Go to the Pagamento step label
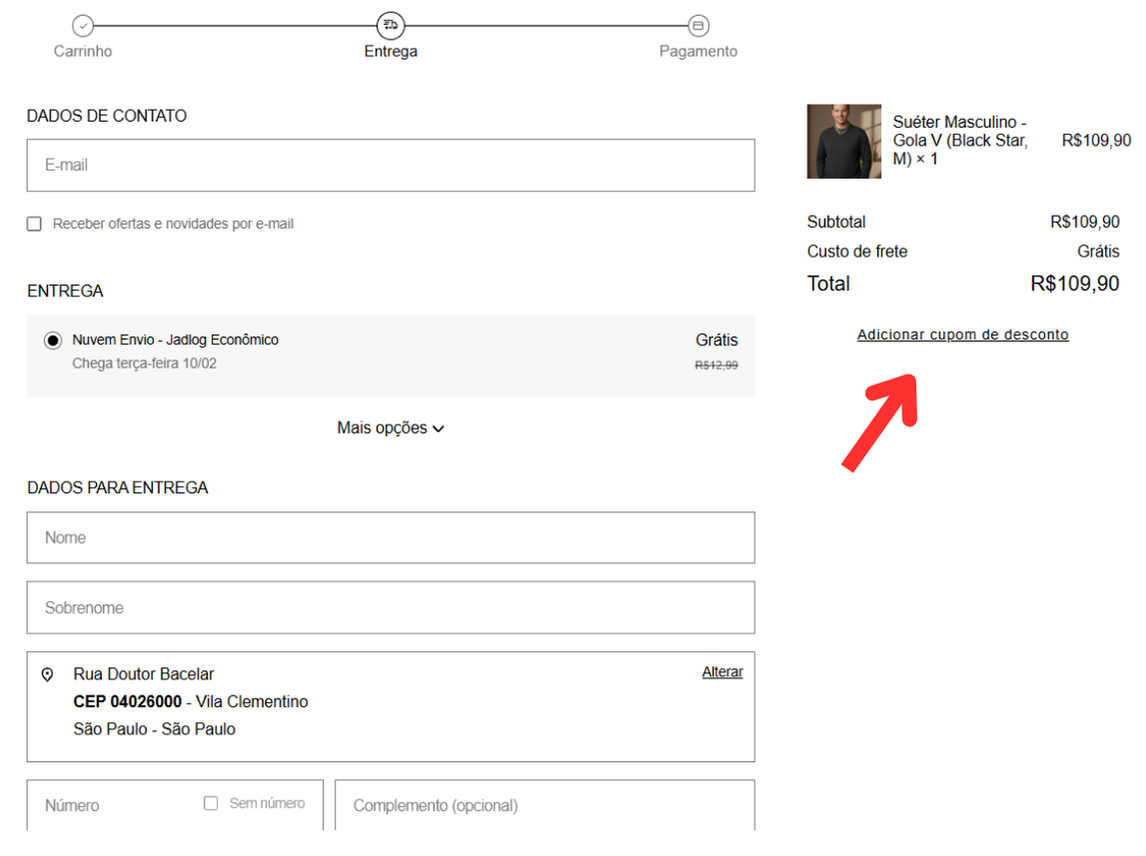The height and width of the screenshot is (856, 1146). [698, 51]
